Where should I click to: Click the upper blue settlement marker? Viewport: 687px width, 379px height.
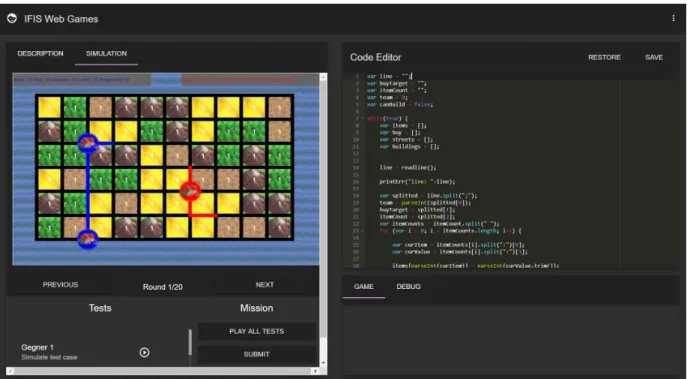[x=88, y=143]
